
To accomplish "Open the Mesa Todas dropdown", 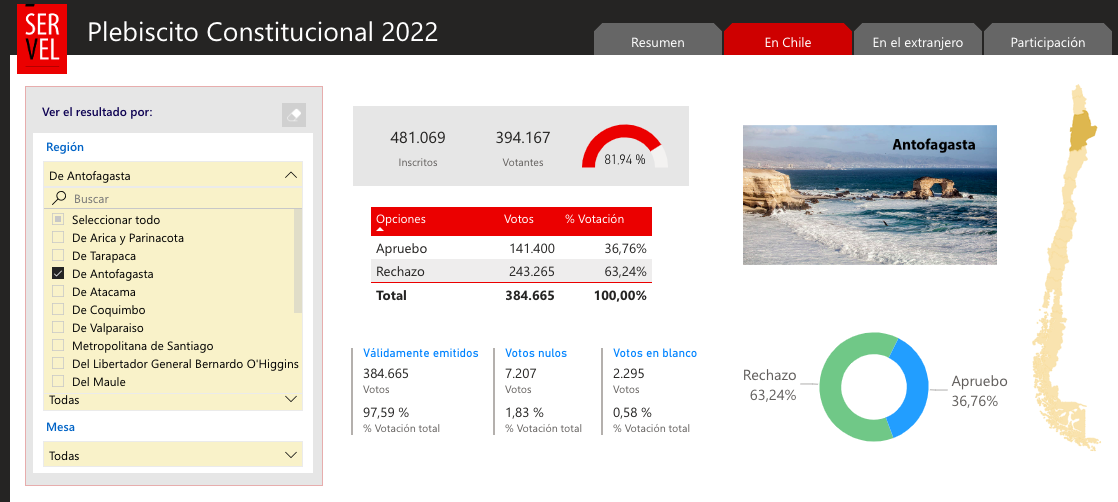I will (x=173, y=455).
